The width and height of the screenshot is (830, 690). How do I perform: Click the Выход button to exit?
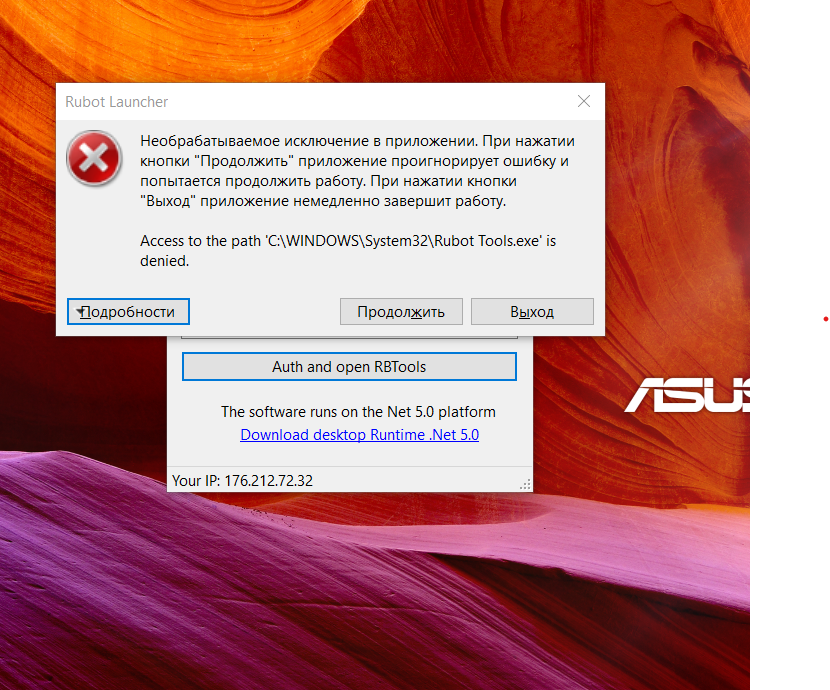(532, 312)
